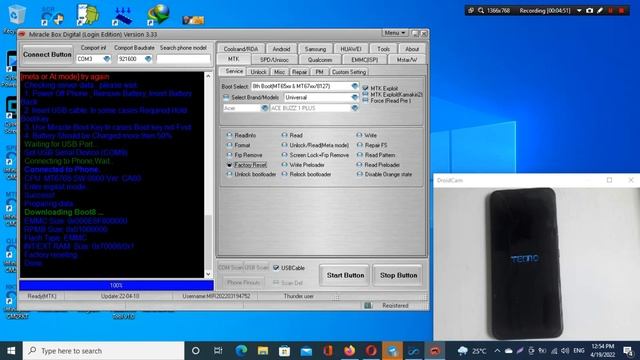Image resolution: width=640 pixels, height=360 pixels.
Task: Open File Explorer from the taskbar
Action: pyautogui.click(x=263, y=351)
